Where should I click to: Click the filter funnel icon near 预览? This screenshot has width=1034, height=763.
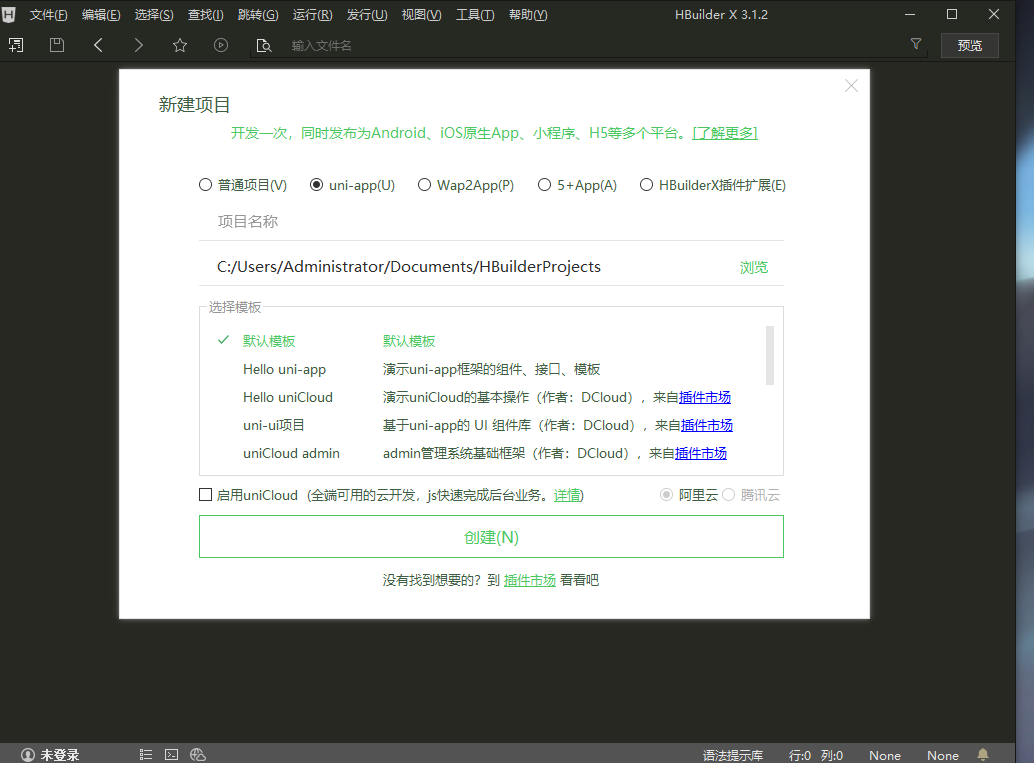pos(916,45)
